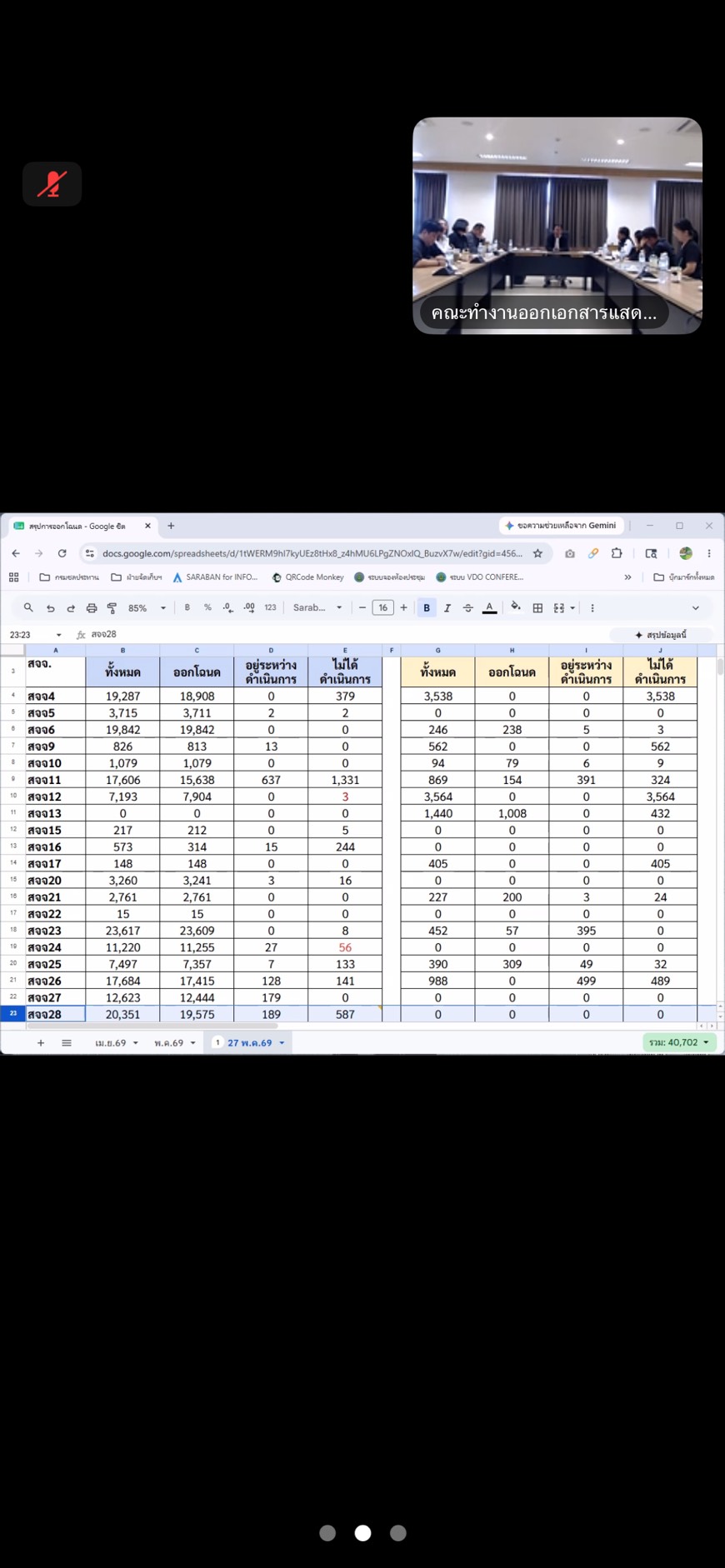Open the Chrome profile avatar
The height and width of the screenshot is (1568, 725).
[x=686, y=553]
